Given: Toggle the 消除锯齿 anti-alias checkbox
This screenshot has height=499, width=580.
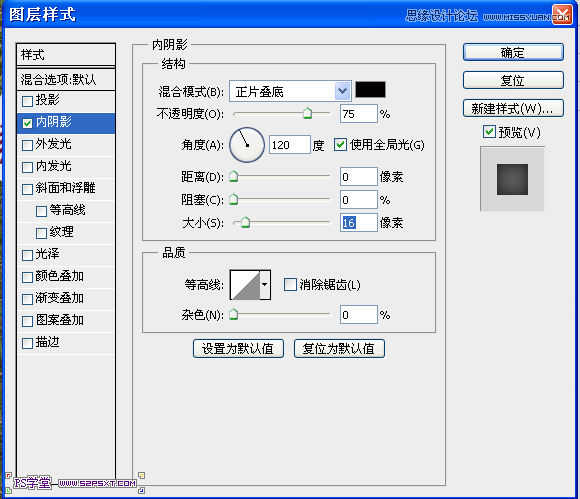Looking at the screenshot, I should pos(290,285).
